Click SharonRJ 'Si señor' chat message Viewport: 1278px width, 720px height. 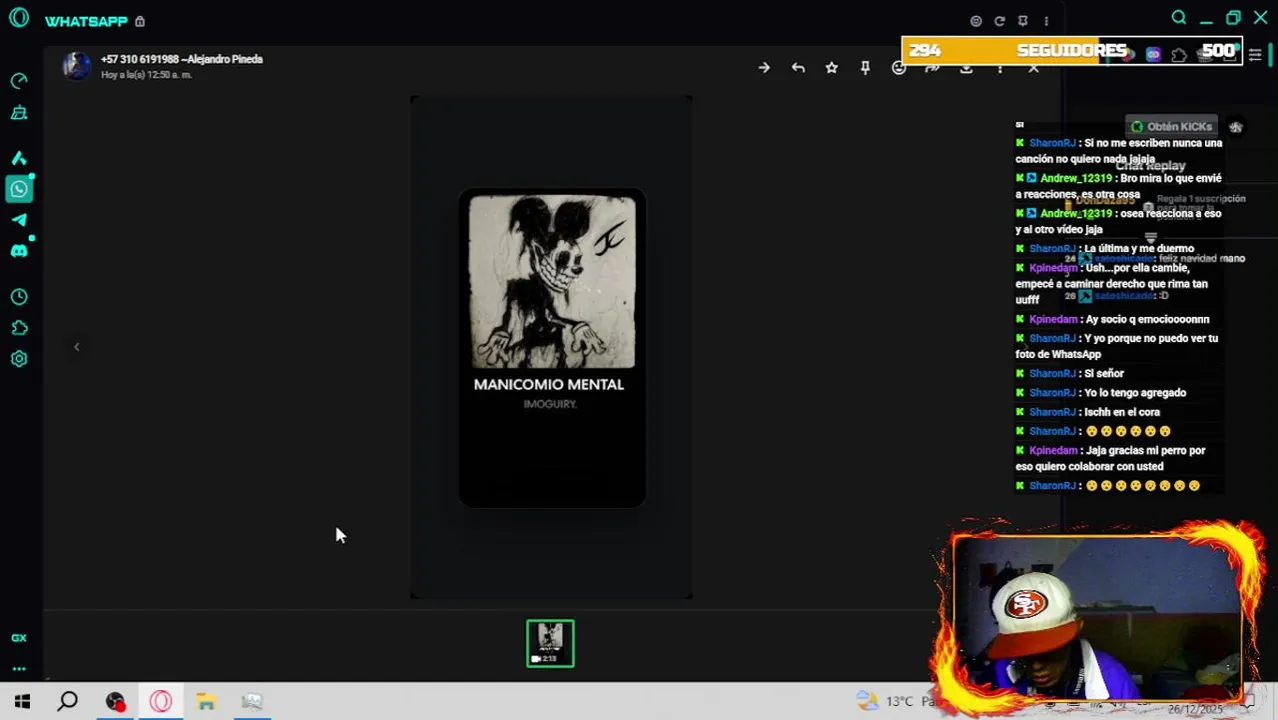coord(1070,373)
